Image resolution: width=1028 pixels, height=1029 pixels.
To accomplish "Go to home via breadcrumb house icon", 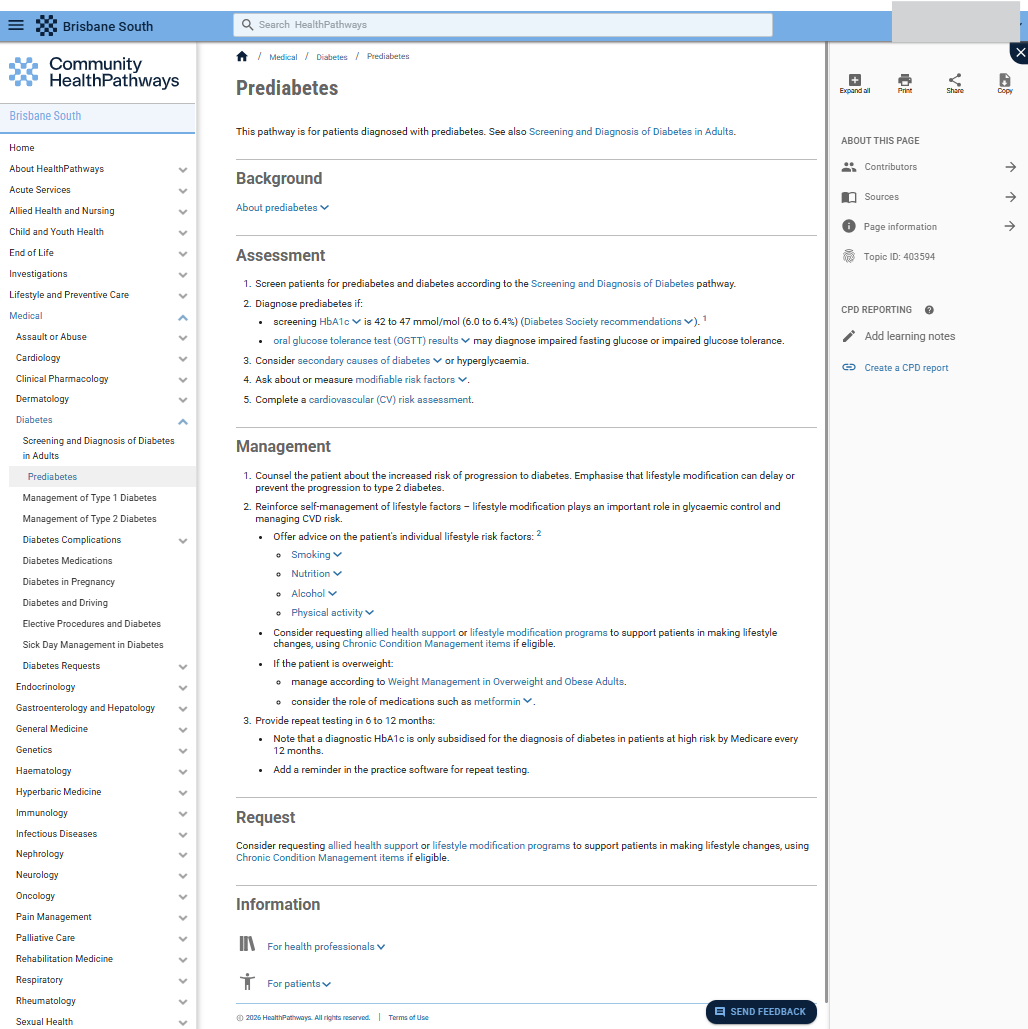I will point(242,57).
